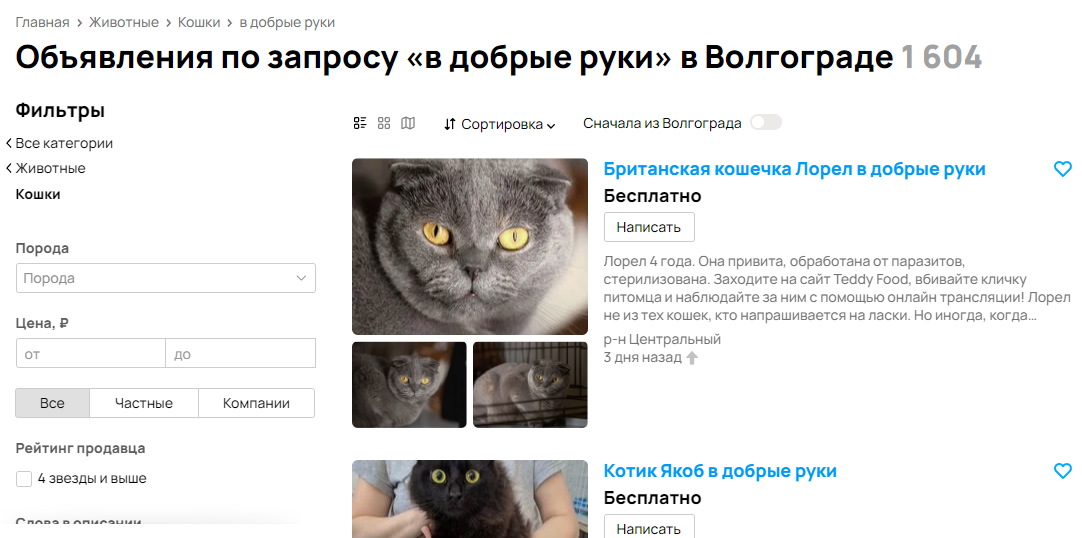Image resolution: width=1082 pixels, height=538 pixels.
Task: Click Написать button for Лорел listing
Action: click(x=649, y=227)
